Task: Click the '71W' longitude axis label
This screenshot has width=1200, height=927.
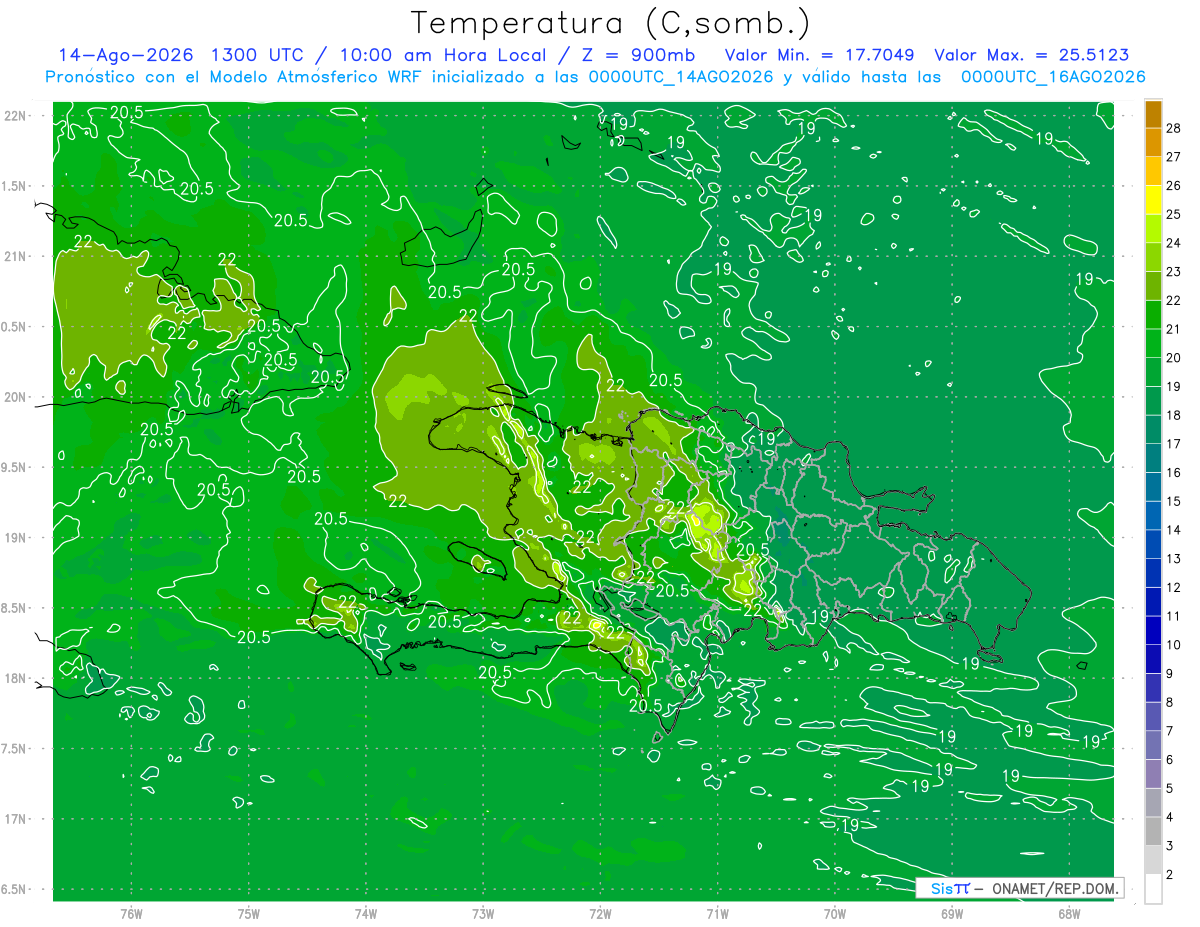Action: point(717,914)
